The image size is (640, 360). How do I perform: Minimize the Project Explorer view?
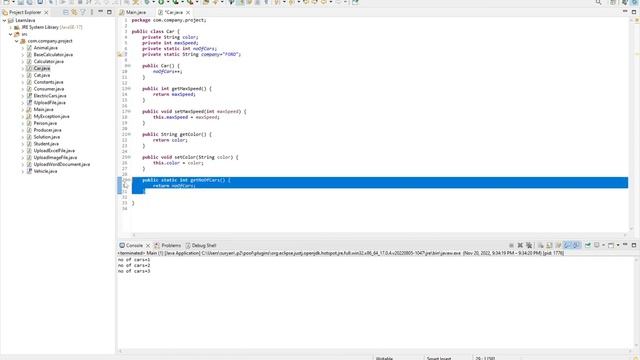[x=100, y=12]
